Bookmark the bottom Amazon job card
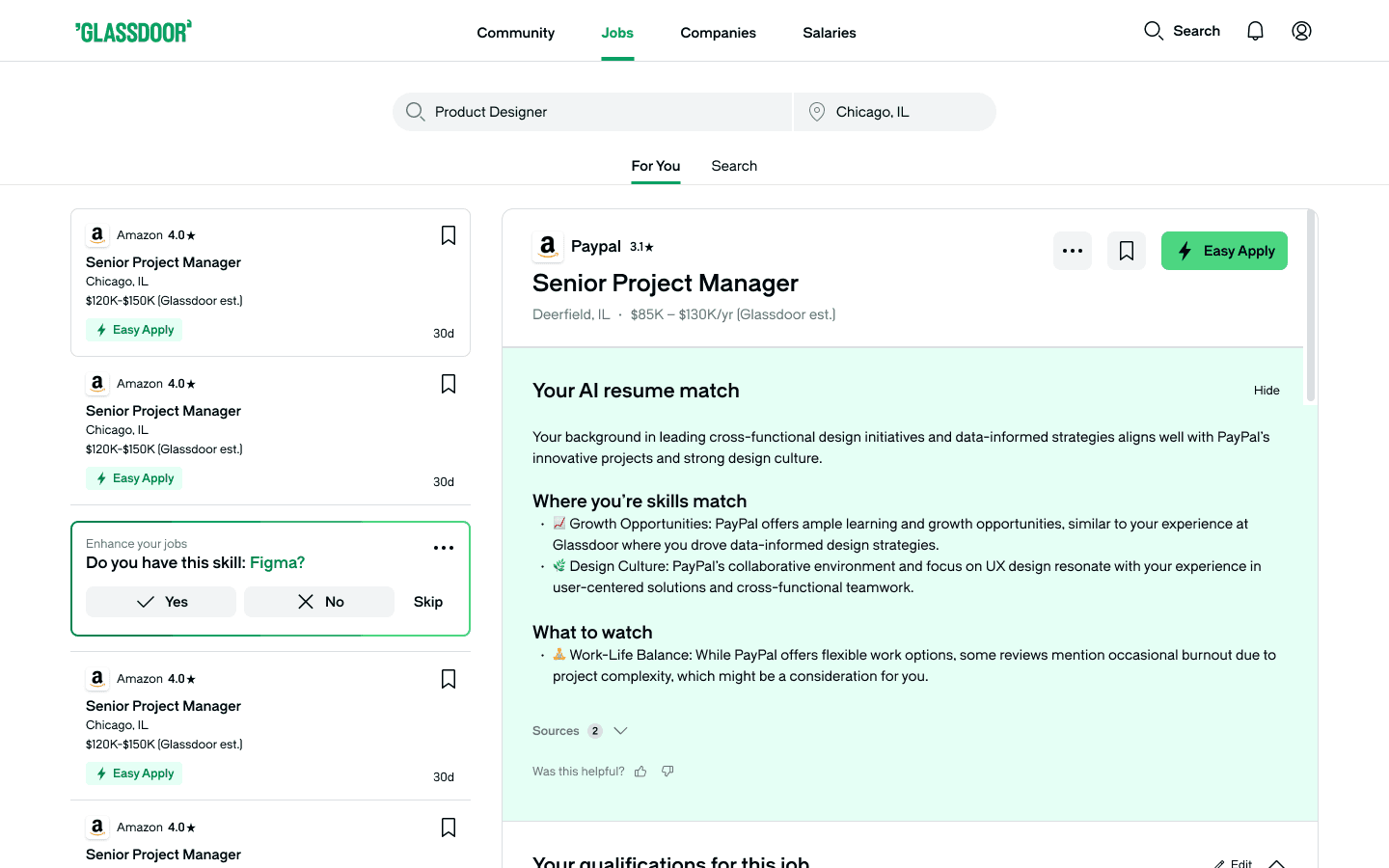 click(449, 827)
